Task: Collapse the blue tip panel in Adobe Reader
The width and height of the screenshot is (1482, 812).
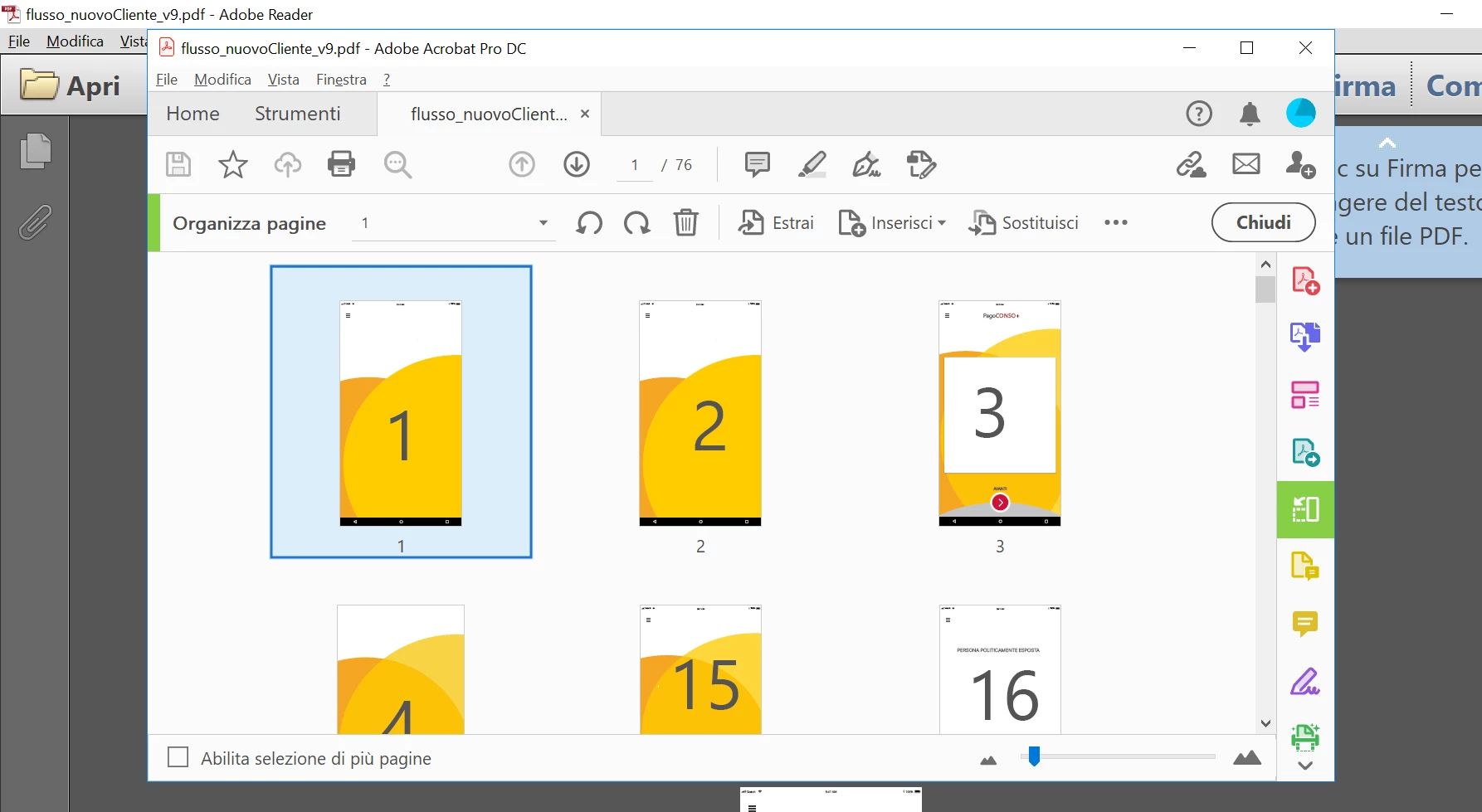Action: 1387,143
